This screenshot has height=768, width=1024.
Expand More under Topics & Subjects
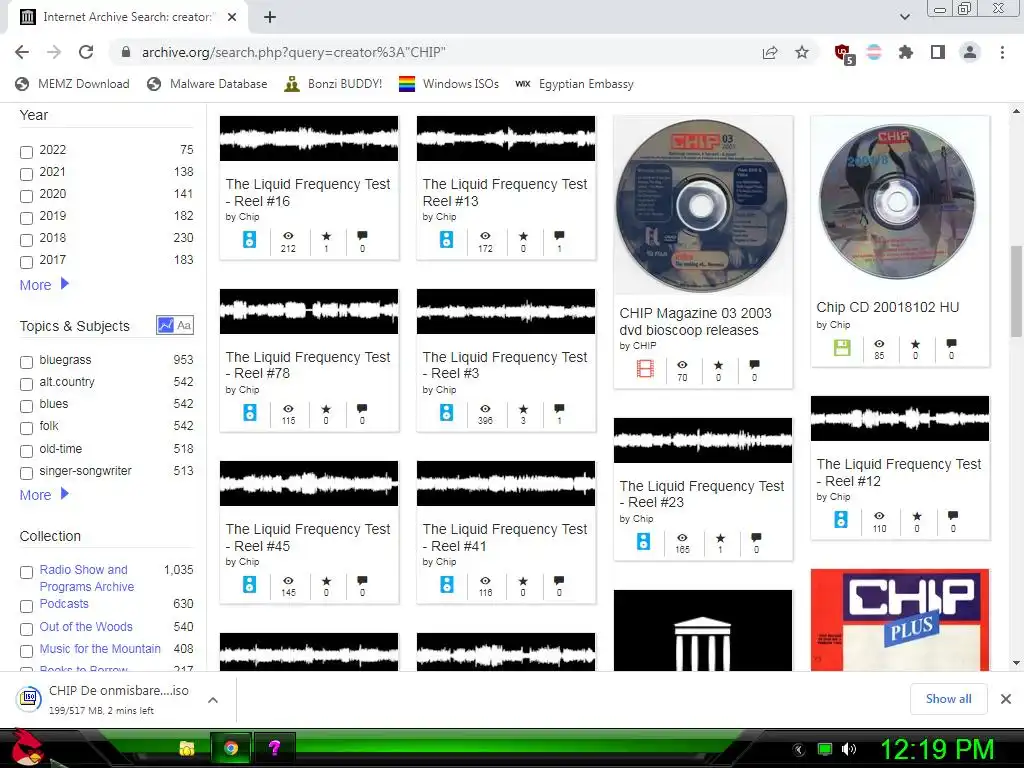click(x=44, y=494)
